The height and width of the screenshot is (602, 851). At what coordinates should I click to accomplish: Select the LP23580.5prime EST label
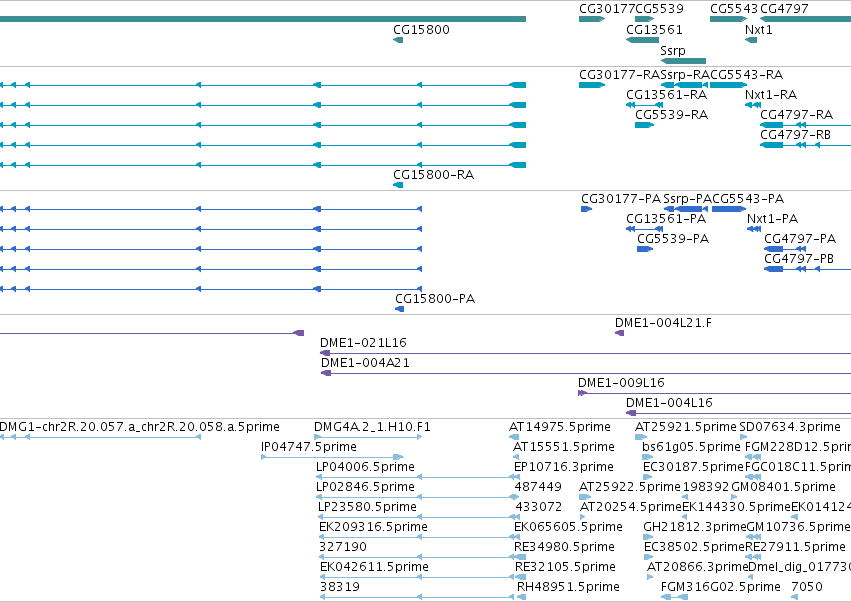[367, 507]
